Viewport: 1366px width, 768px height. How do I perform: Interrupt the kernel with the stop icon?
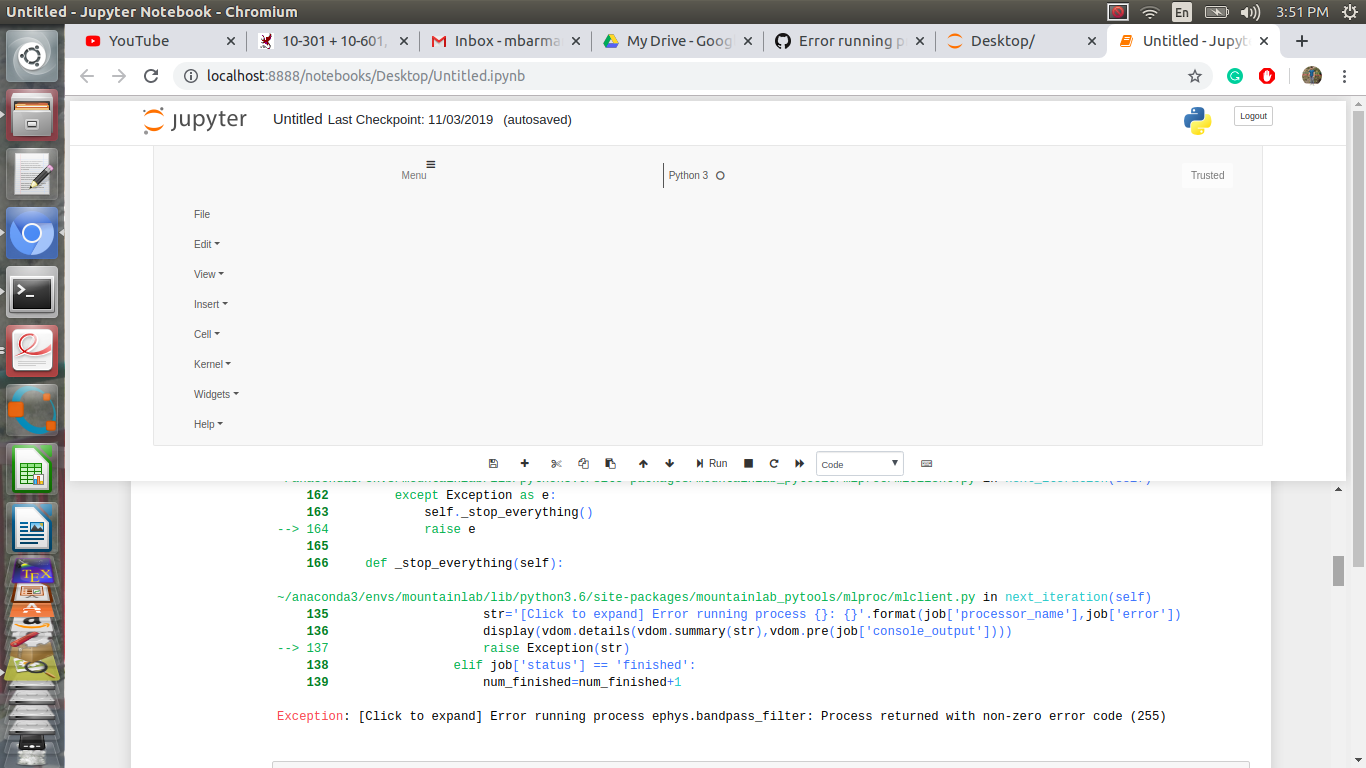click(x=747, y=463)
